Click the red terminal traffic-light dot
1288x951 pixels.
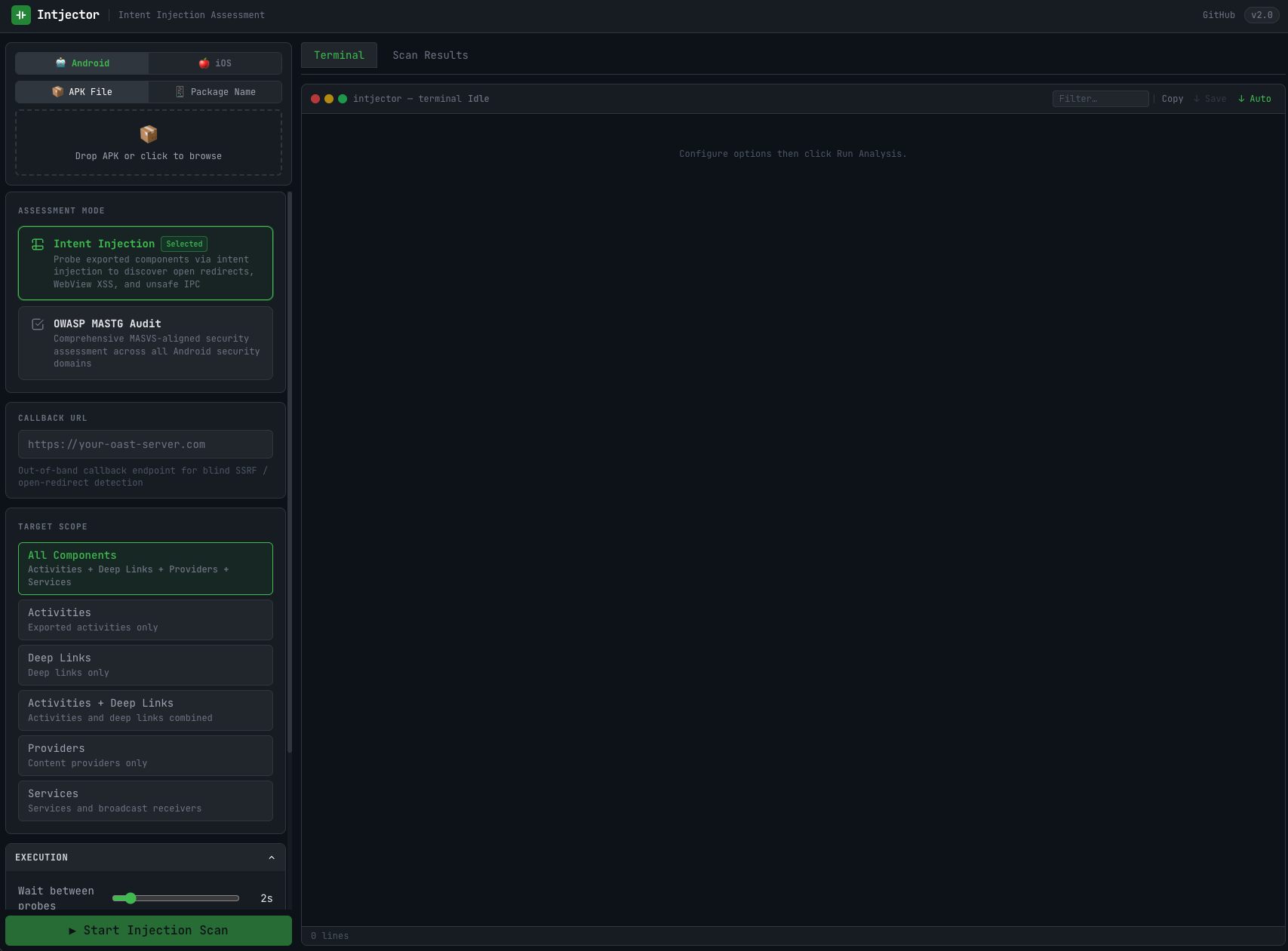(x=315, y=98)
